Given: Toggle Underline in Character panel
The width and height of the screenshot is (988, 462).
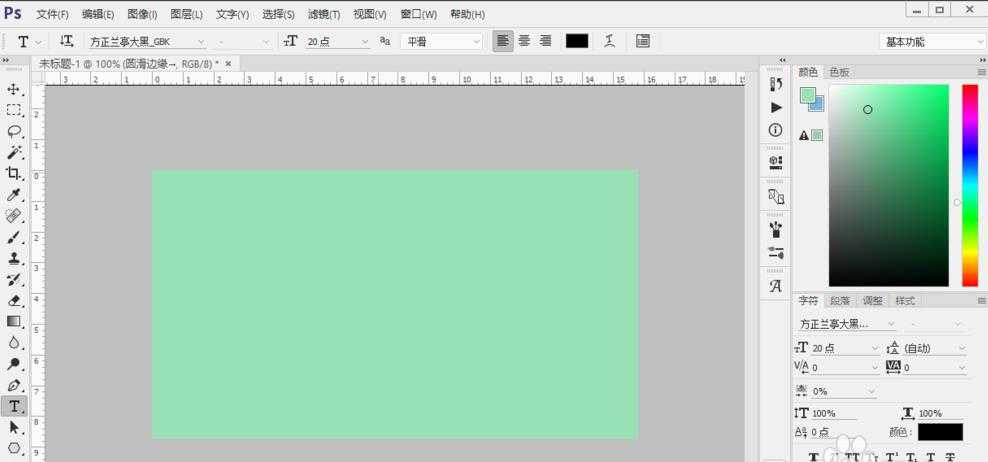Looking at the screenshot, I should [931, 457].
